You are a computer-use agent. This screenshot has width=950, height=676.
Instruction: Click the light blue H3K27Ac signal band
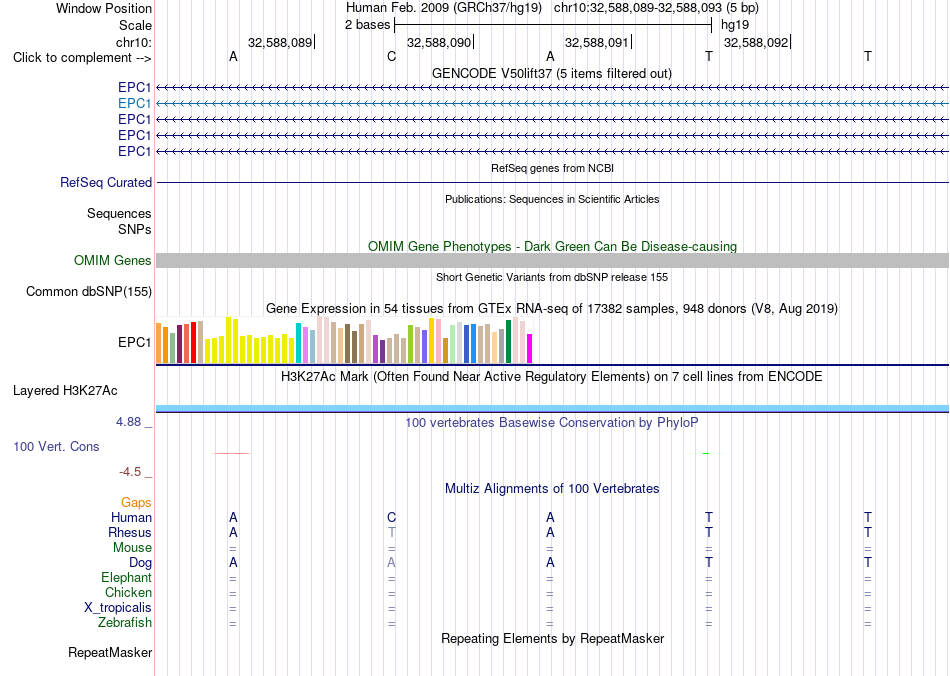coord(553,408)
